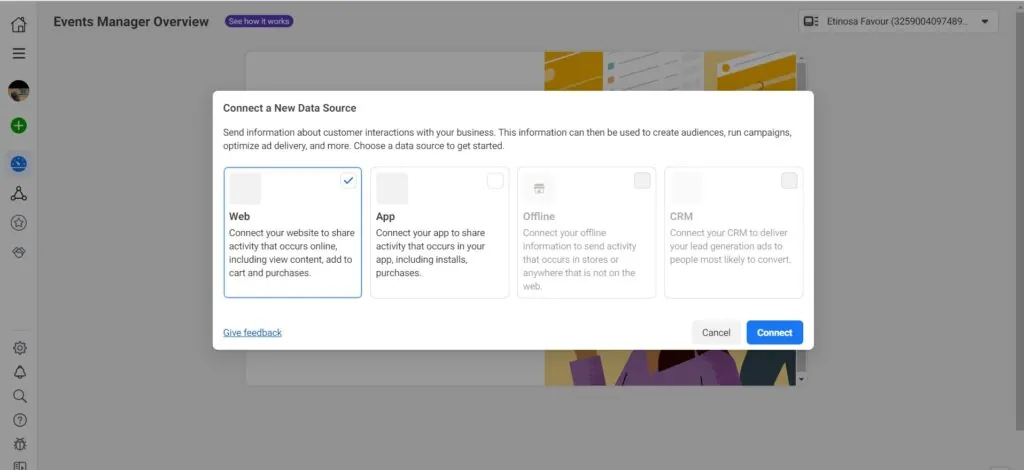
Task: Click the profile avatar in sidebar
Action: click(x=19, y=91)
